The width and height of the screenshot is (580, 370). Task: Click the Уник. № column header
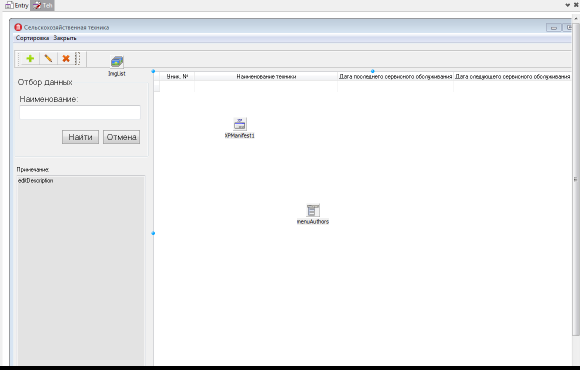tap(177, 77)
